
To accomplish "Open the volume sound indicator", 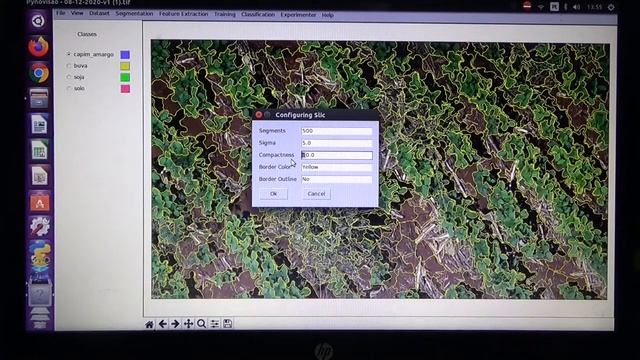I will pyautogui.click(x=576, y=7).
